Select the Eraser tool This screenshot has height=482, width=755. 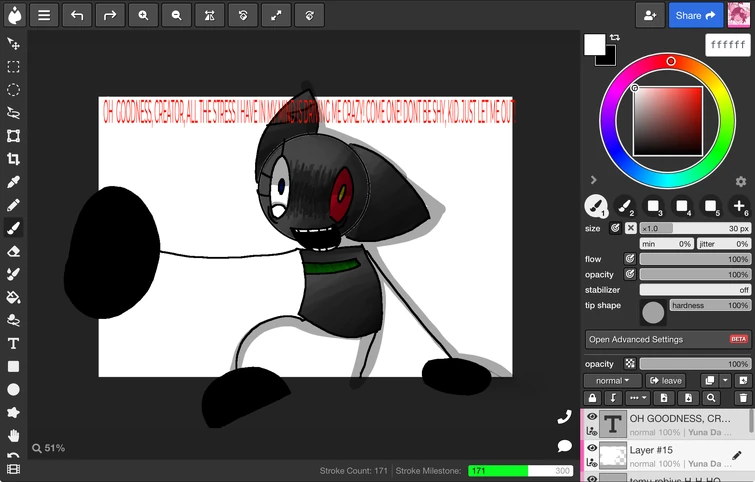pyautogui.click(x=14, y=251)
